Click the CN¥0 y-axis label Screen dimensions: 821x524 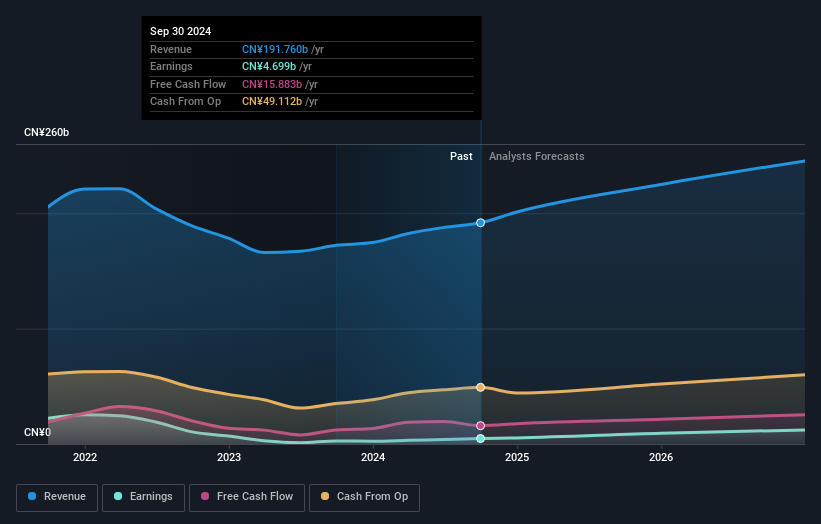(37, 432)
